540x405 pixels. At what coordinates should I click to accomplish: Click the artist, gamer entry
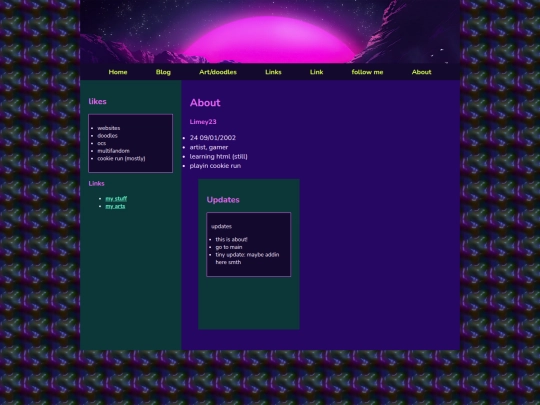coord(209,147)
